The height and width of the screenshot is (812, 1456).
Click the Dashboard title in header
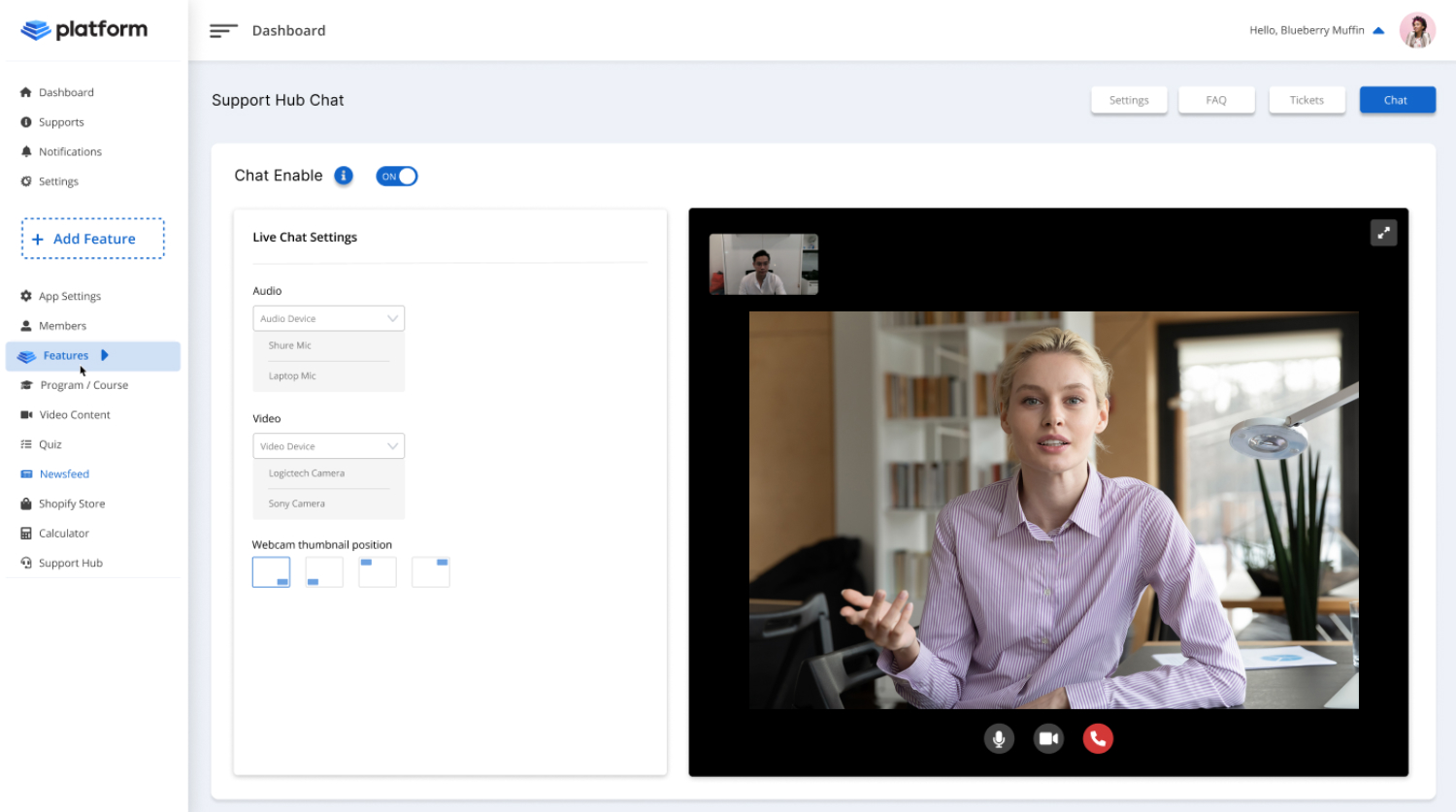(x=289, y=31)
